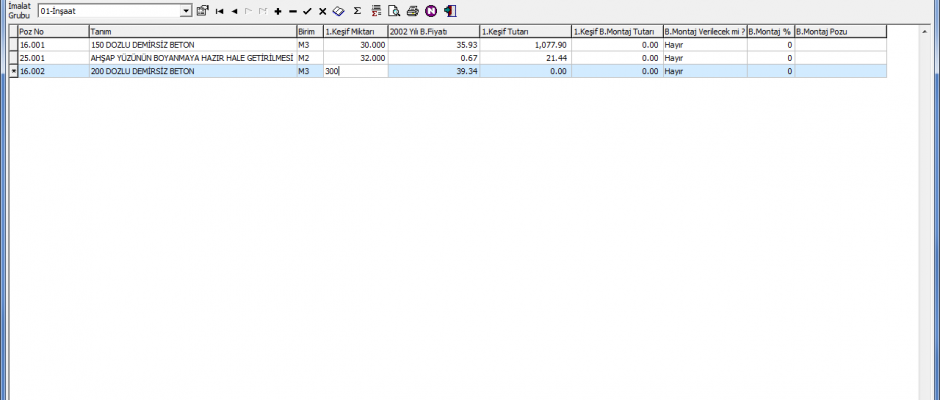Click the sigma sum icon
Image resolution: width=940 pixels, height=400 pixels.
click(357, 11)
